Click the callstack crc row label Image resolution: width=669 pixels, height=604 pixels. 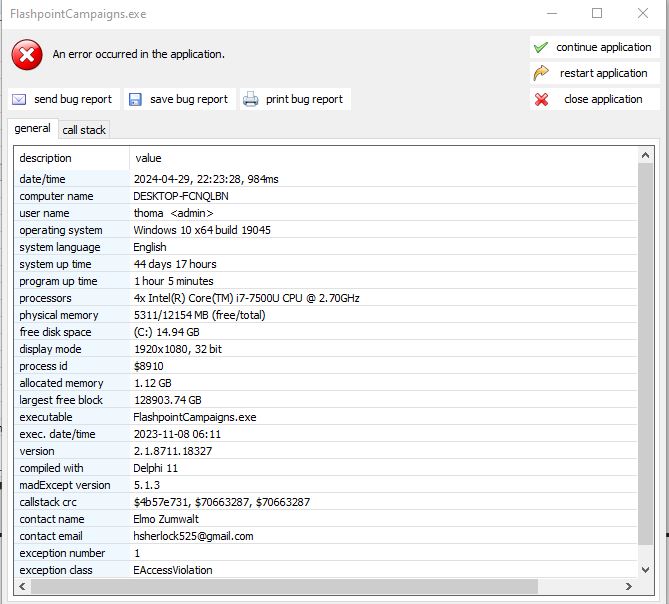point(48,502)
